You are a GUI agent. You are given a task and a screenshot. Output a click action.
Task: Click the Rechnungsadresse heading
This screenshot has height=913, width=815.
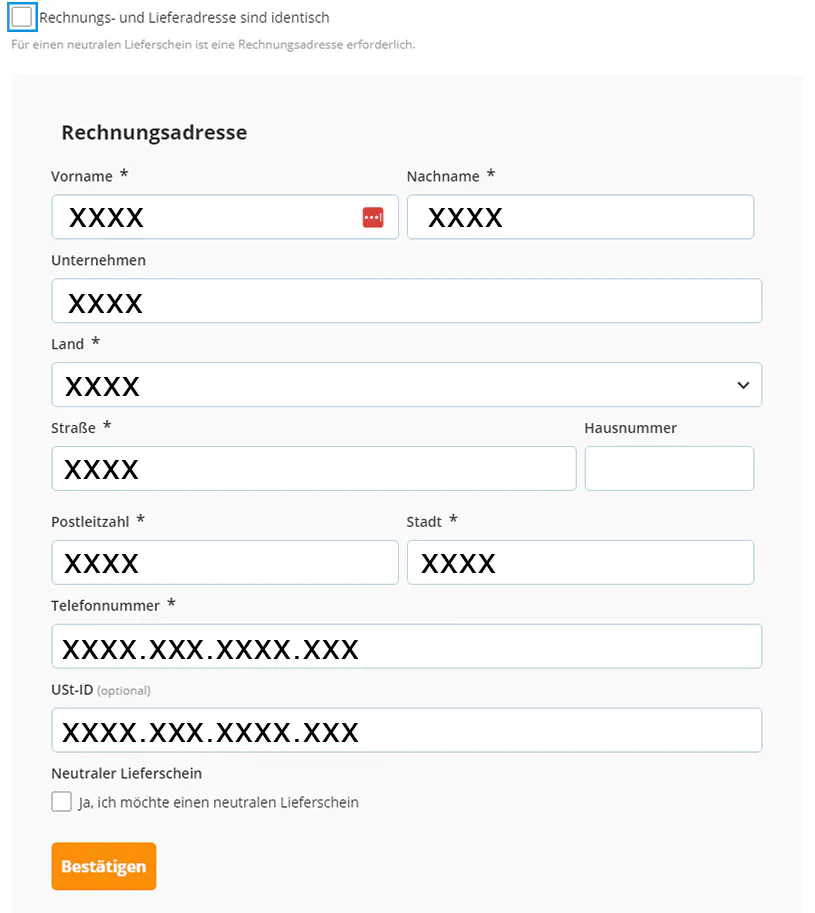click(x=154, y=132)
